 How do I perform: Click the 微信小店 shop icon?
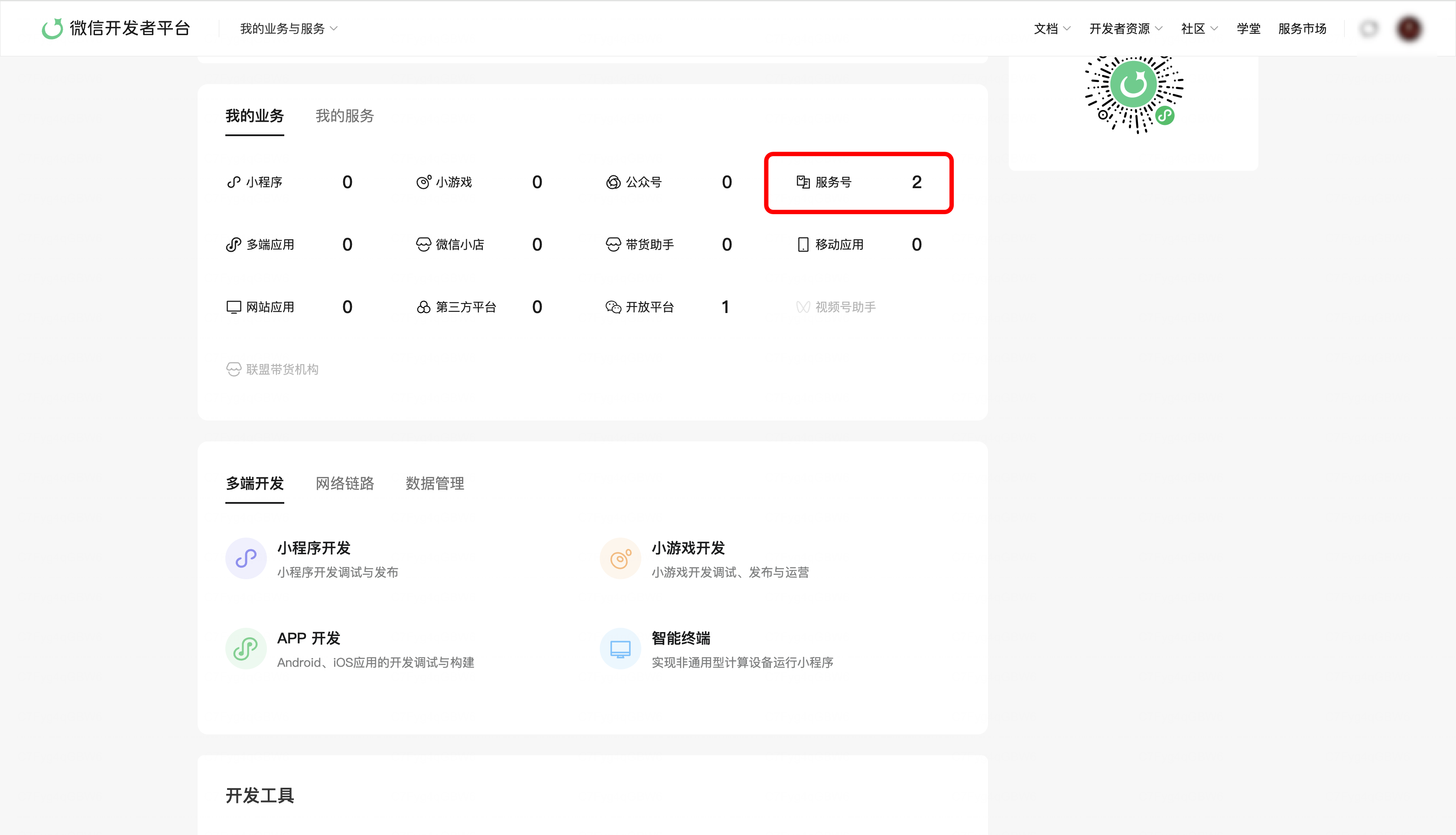tap(424, 245)
